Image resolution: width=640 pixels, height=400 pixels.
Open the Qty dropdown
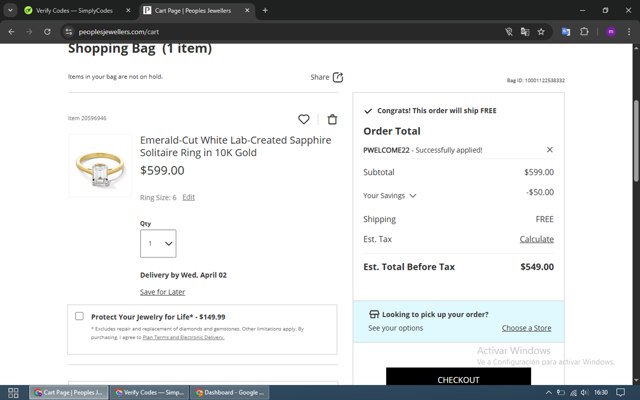coord(158,244)
